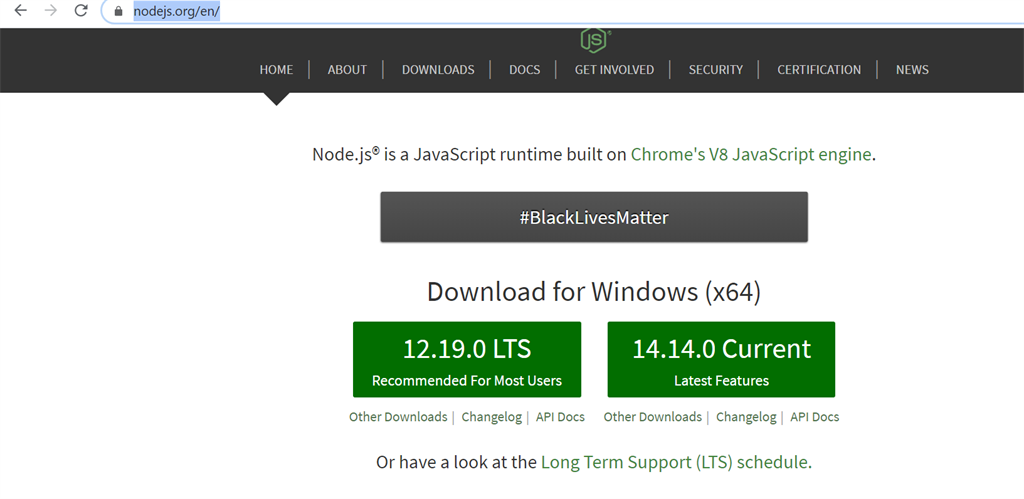Follow Chrome's V8 JavaScript engine link
This screenshot has height=499, width=1024.
(751, 155)
